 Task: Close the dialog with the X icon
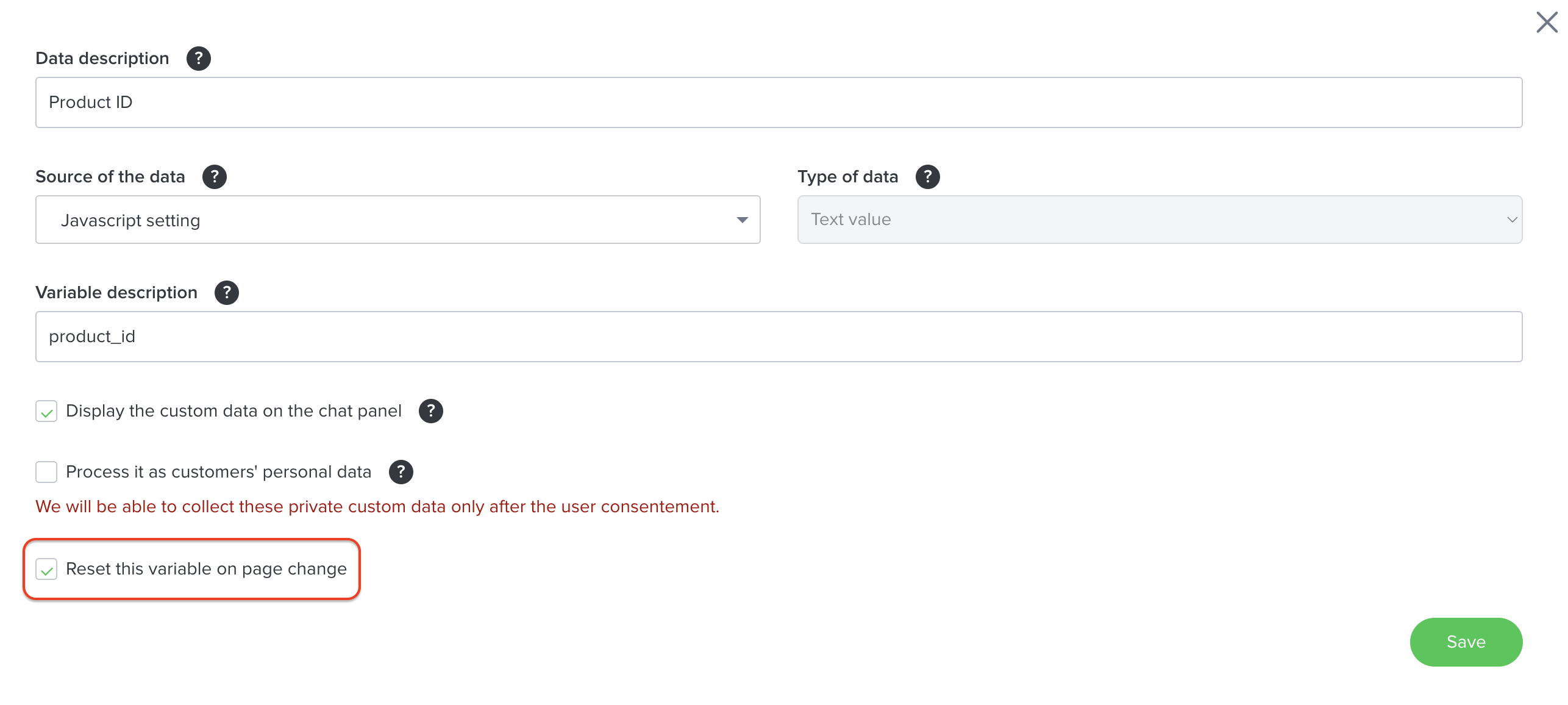(x=1547, y=23)
